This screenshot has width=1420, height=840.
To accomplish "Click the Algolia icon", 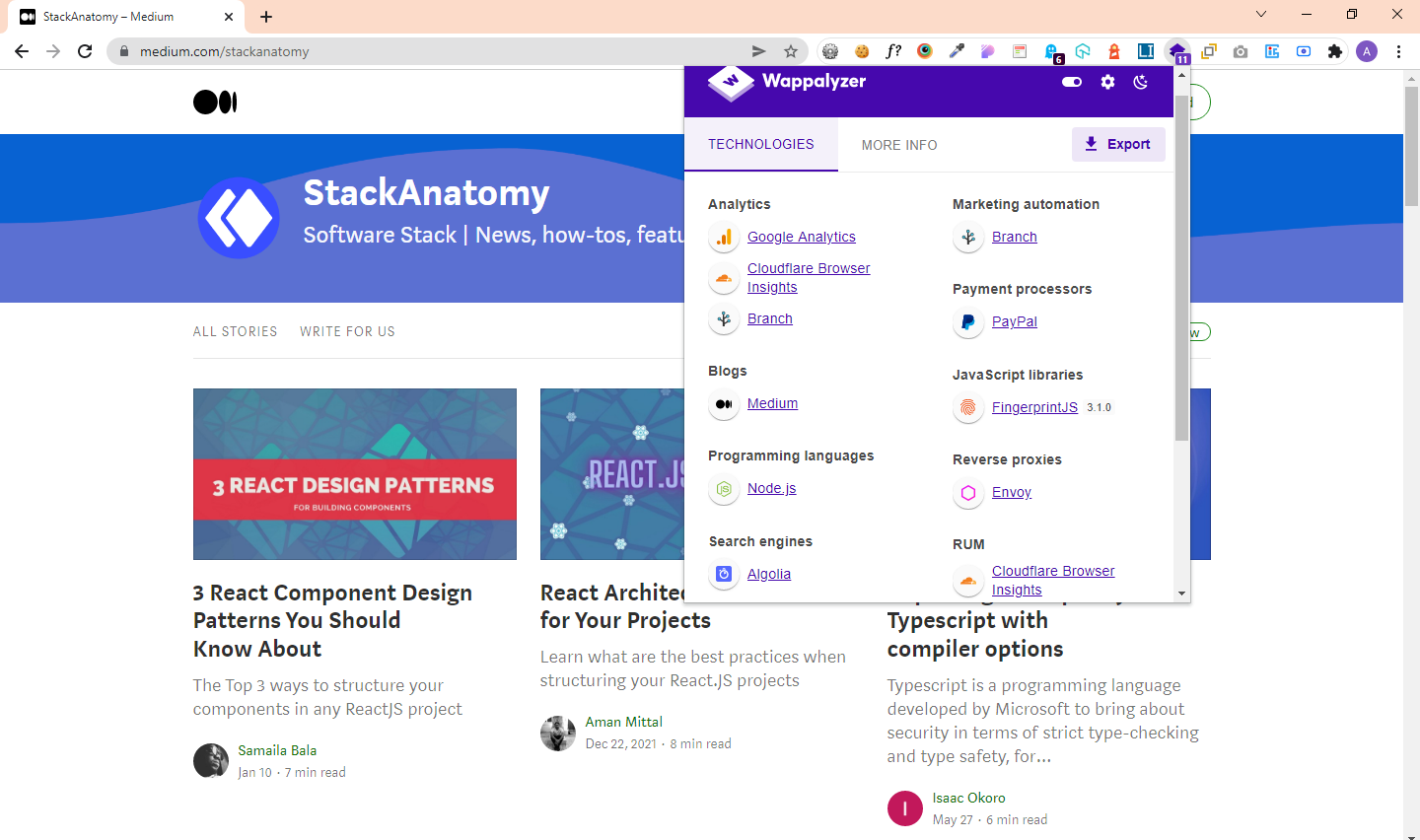I will [724, 574].
